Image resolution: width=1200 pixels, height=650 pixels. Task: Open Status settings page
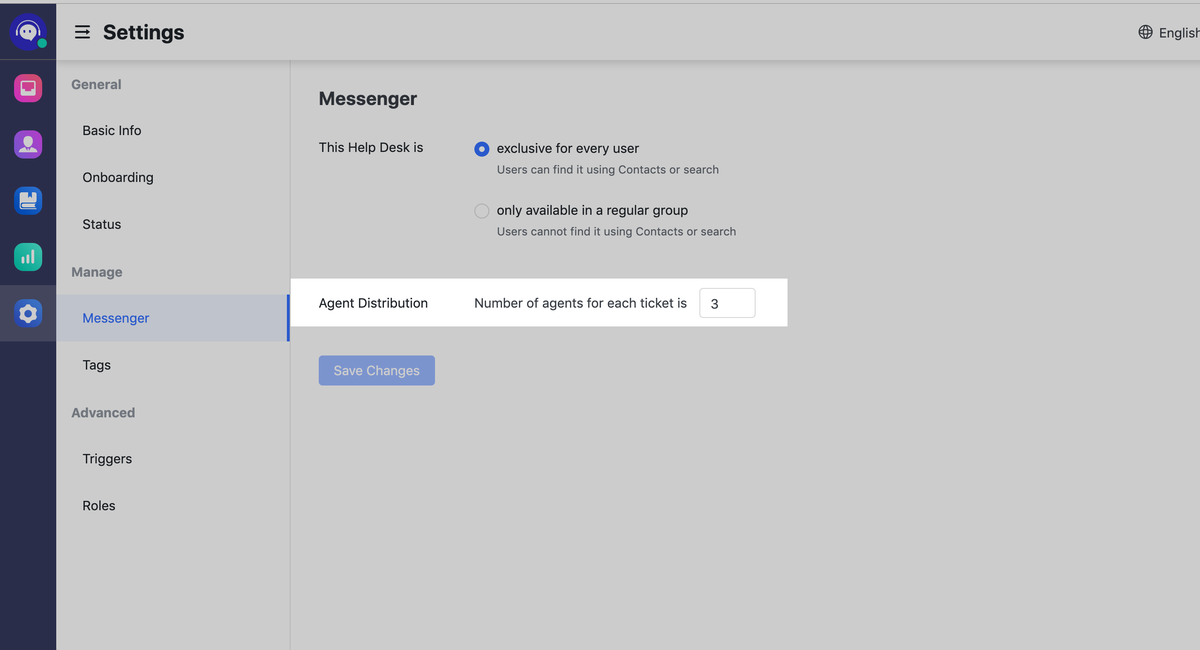(102, 224)
